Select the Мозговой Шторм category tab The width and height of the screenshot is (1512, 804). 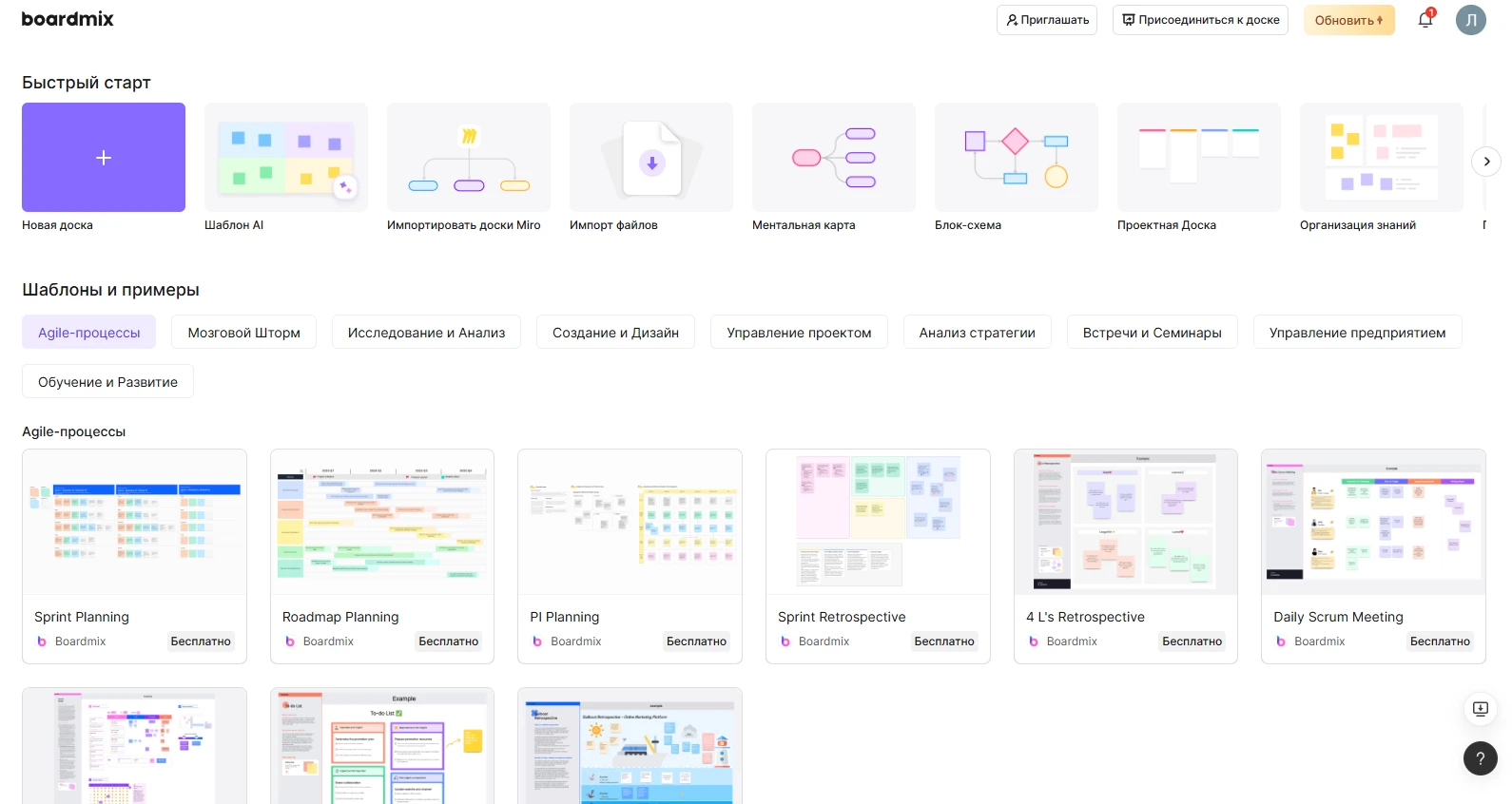pos(243,333)
